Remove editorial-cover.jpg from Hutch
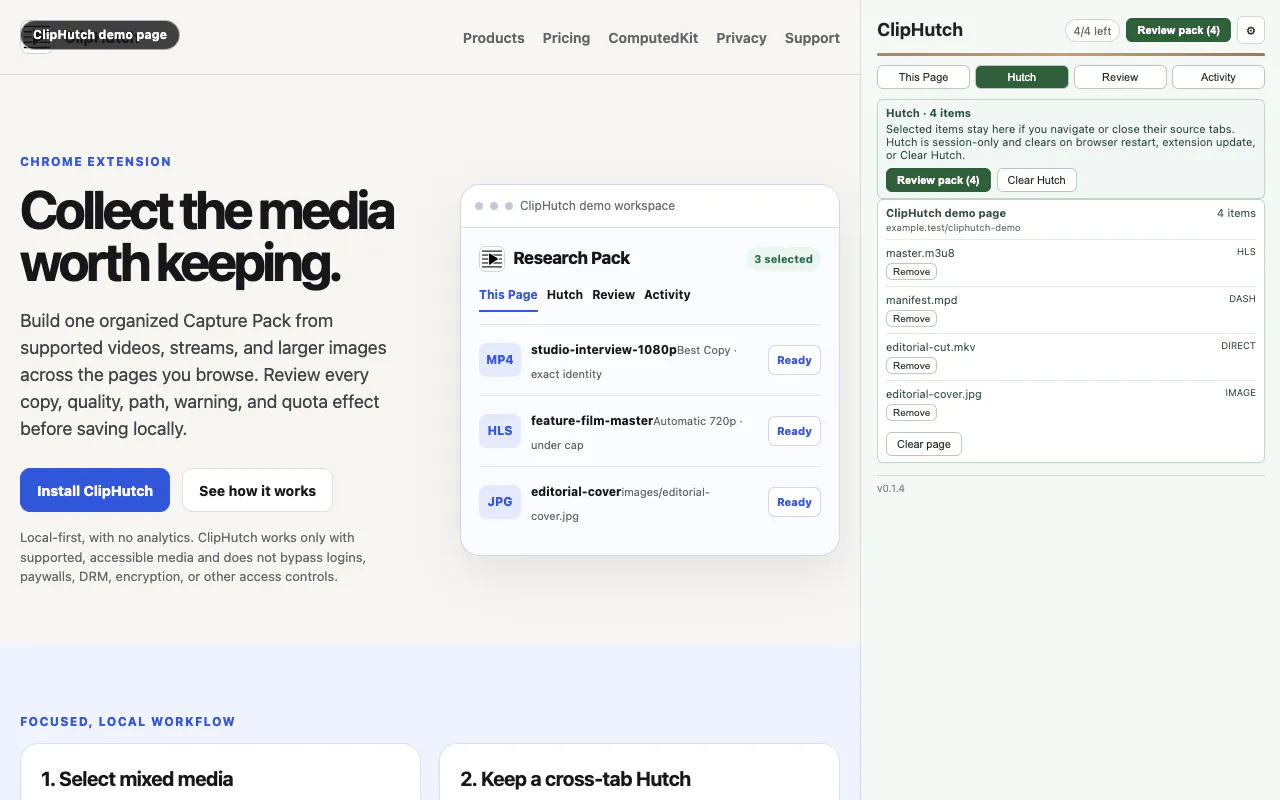 click(911, 413)
